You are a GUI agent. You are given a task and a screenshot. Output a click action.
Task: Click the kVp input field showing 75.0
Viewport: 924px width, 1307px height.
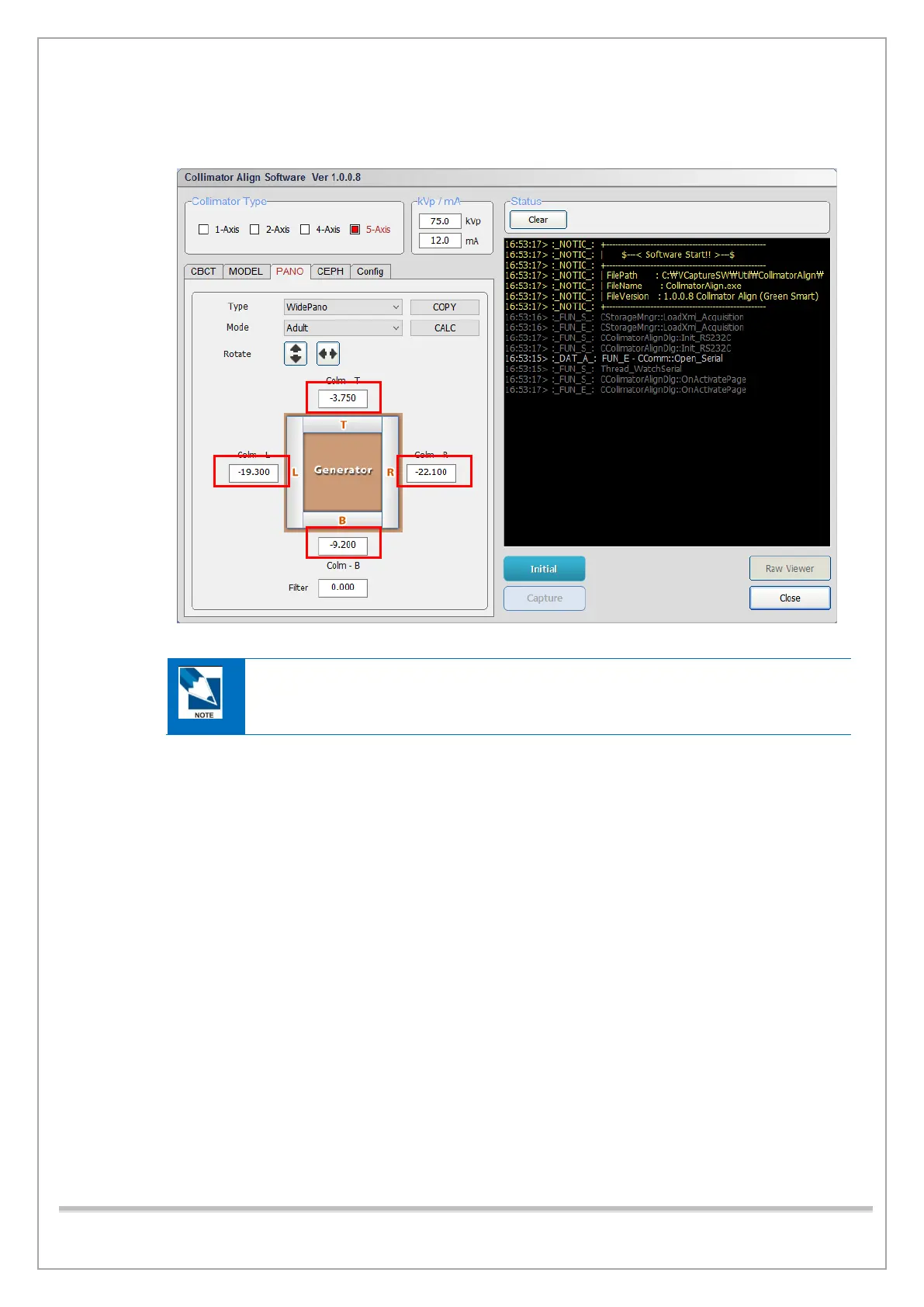pos(440,221)
